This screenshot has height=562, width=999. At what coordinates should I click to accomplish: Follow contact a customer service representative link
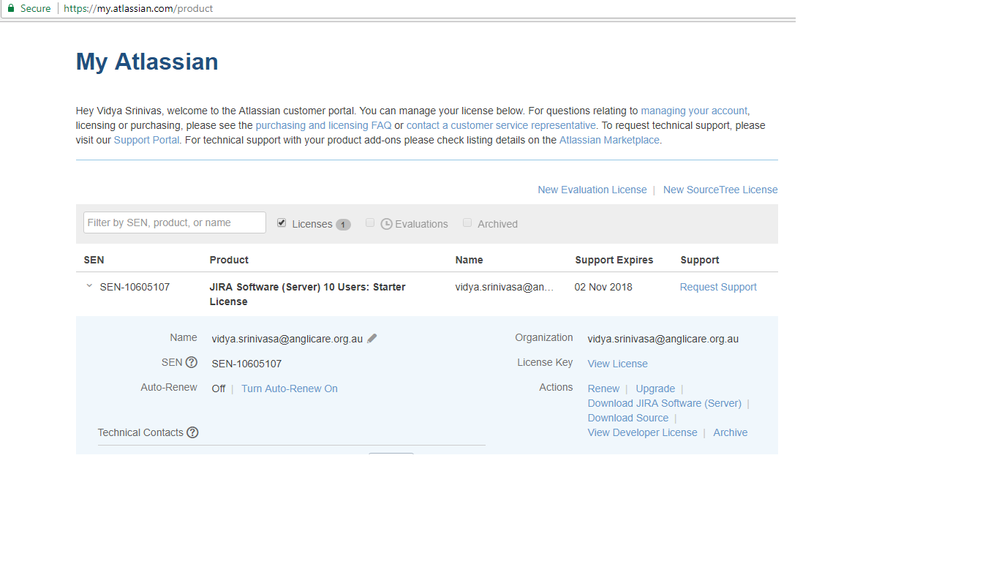coord(501,125)
